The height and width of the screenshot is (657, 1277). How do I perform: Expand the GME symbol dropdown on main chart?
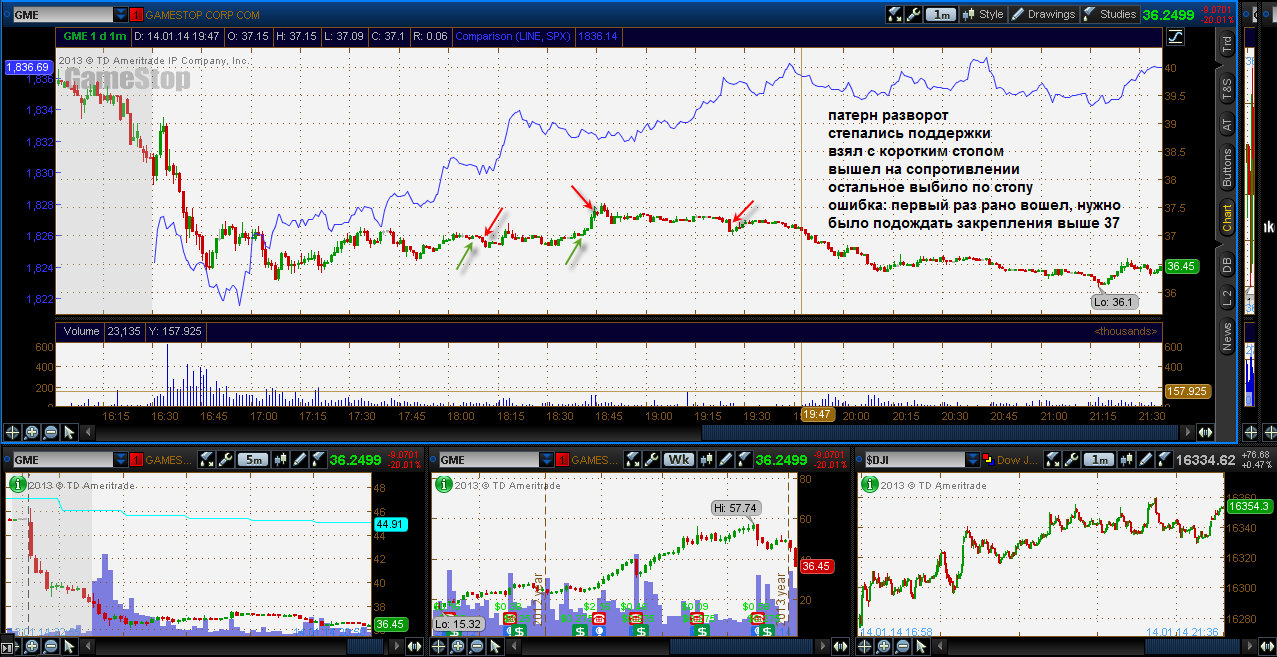point(121,14)
